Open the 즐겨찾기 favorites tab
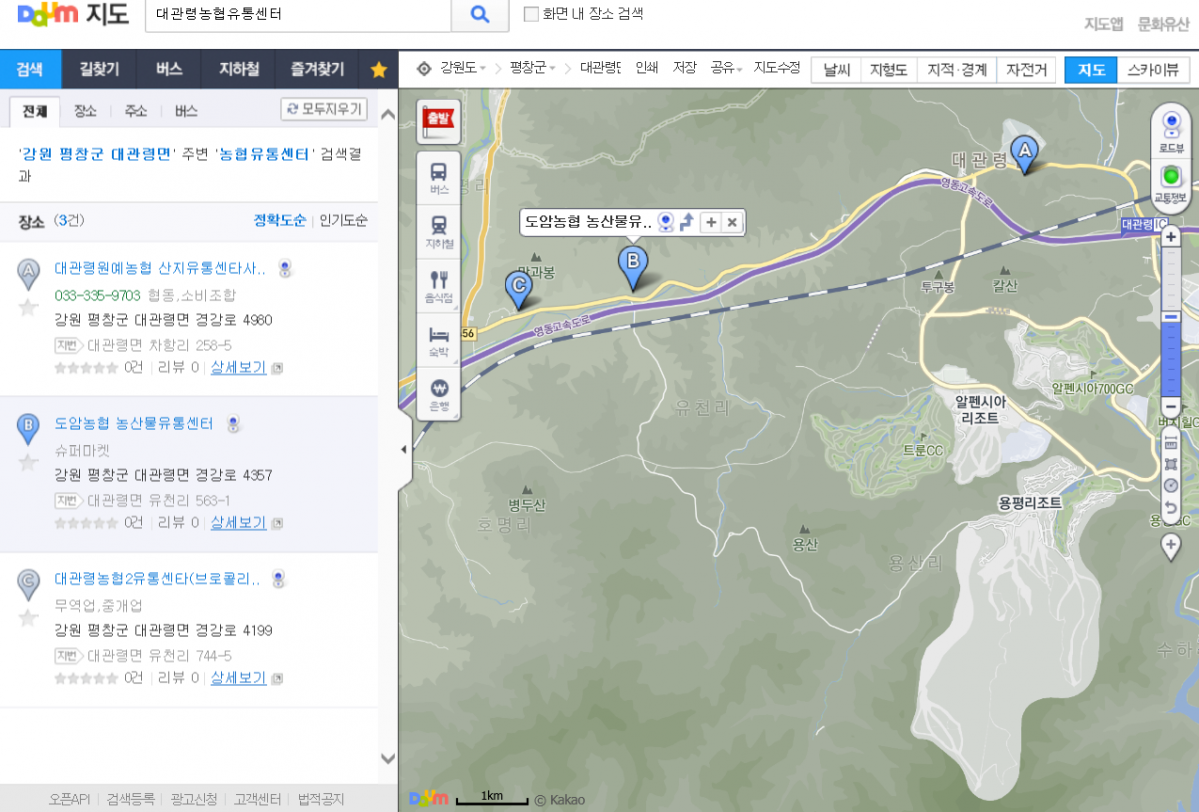Viewport: 1199px width, 812px height. pyautogui.click(x=317, y=70)
